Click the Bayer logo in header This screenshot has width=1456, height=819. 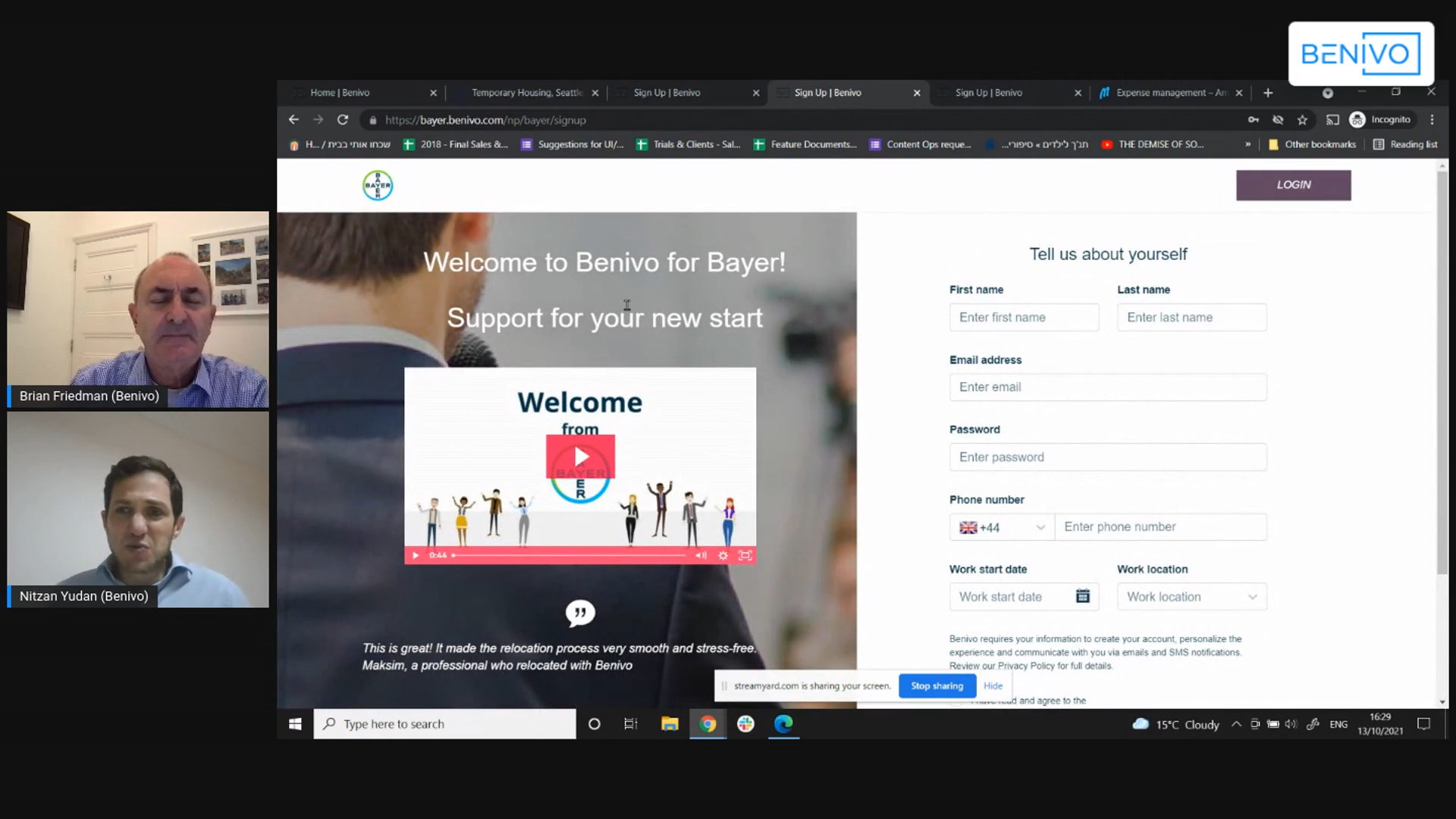pos(378,185)
